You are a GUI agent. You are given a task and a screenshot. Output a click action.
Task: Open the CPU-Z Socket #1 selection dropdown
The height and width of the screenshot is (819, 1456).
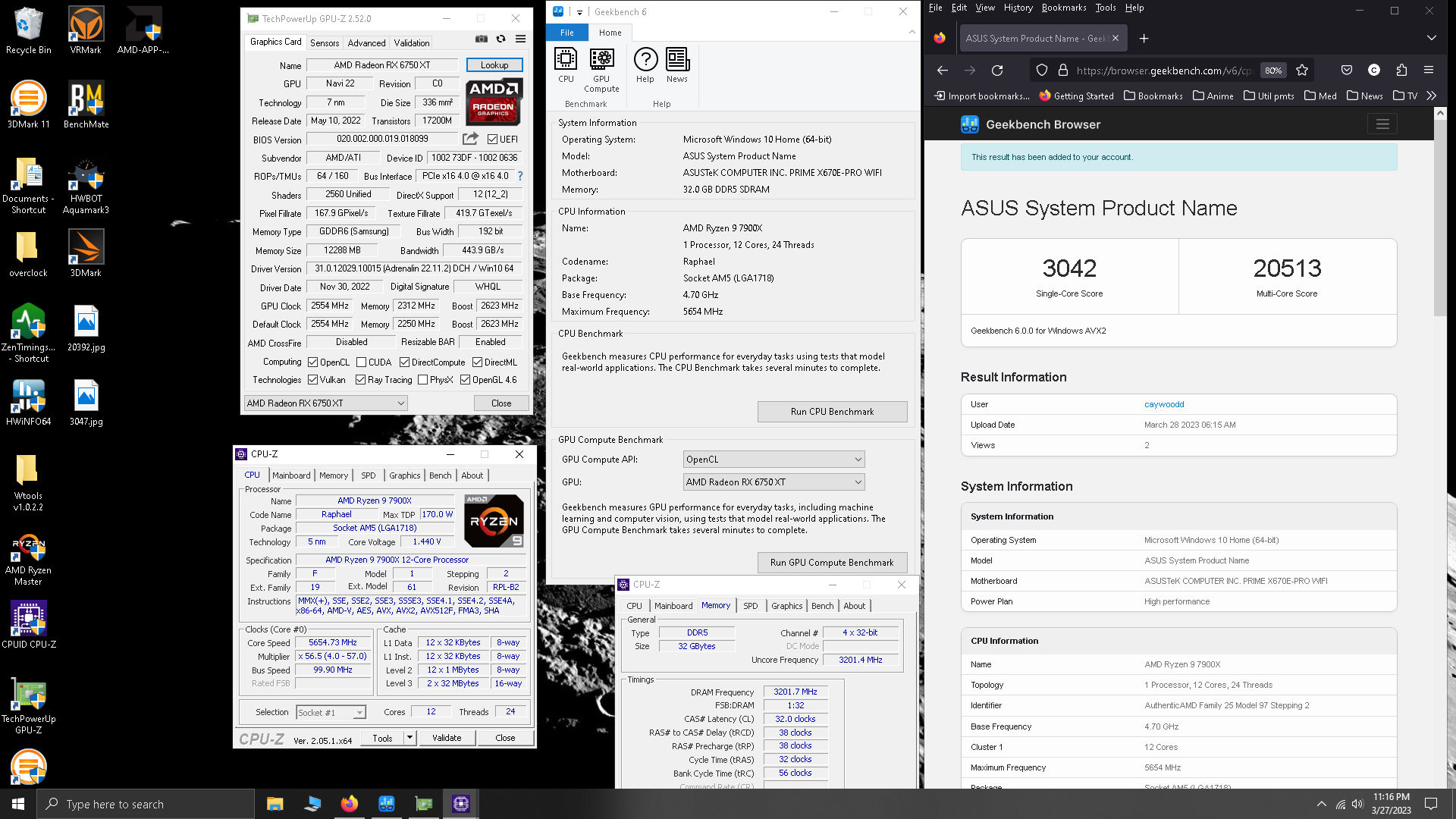[331, 713]
